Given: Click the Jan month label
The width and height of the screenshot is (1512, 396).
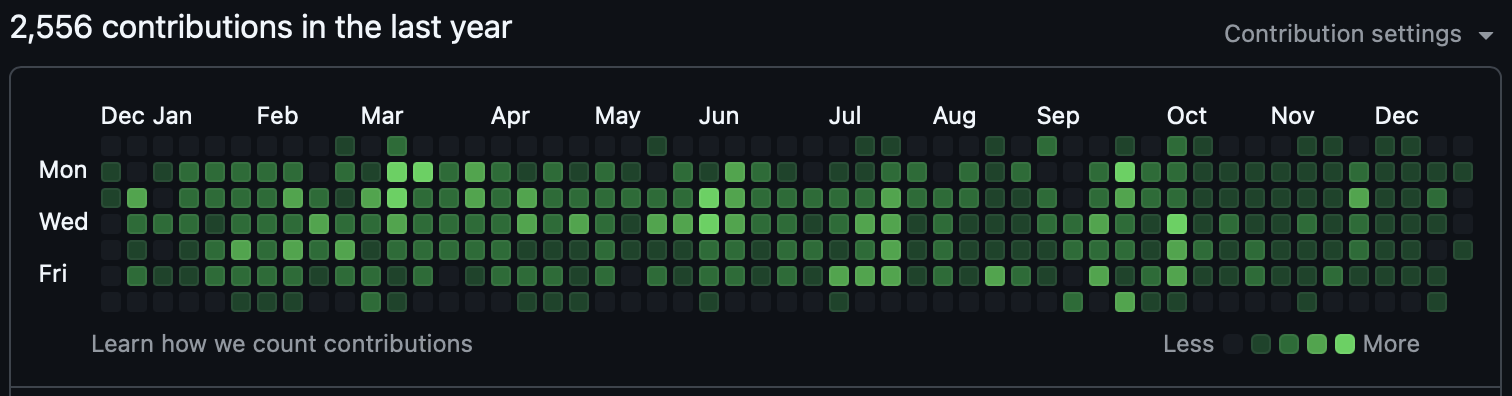Looking at the screenshot, I should 172,116.
